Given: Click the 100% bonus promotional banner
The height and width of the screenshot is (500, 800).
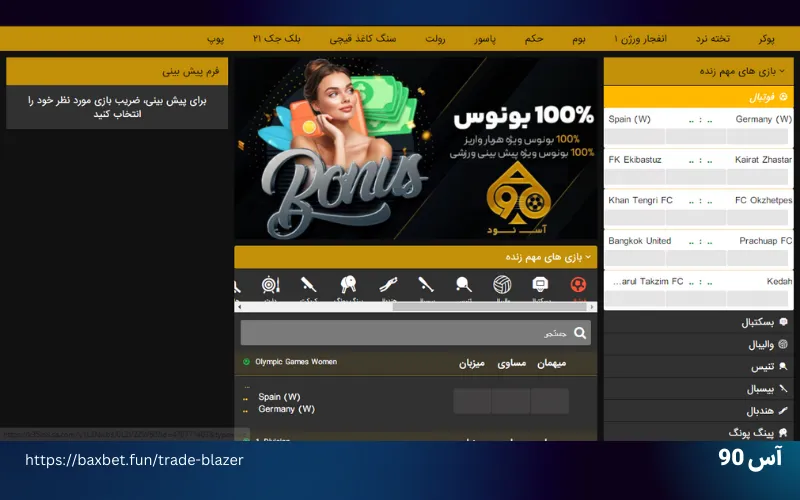Looking at the screenshot, I should point(415,148).
